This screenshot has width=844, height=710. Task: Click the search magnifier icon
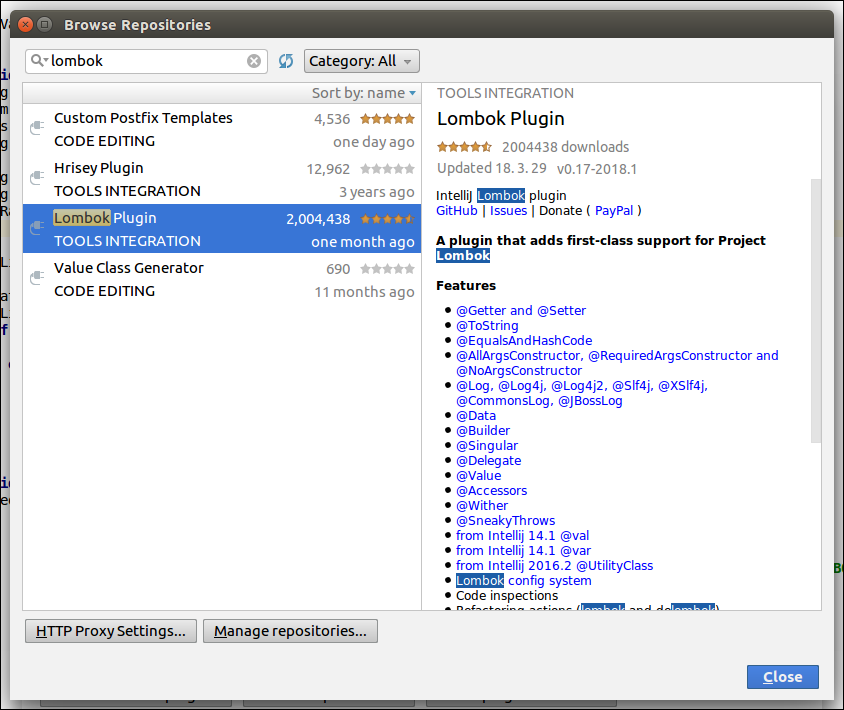point(38,60)
